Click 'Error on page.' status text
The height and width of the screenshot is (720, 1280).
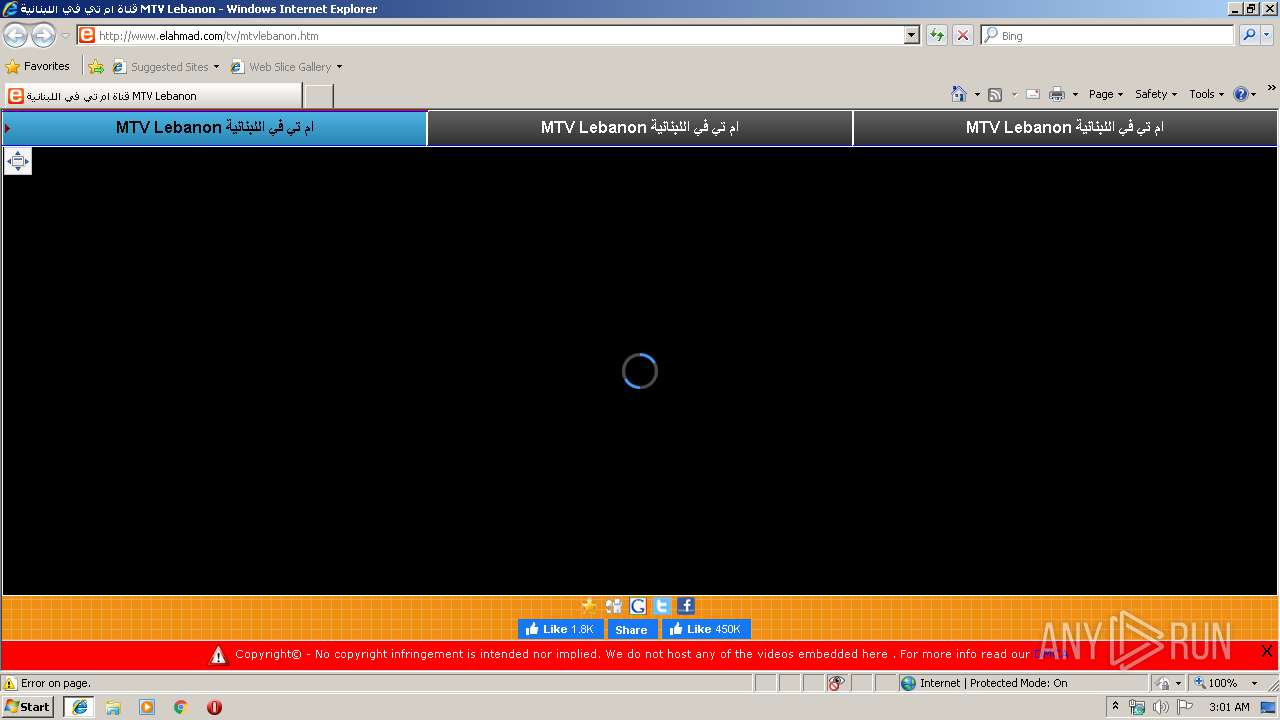[x=56, y=683]
